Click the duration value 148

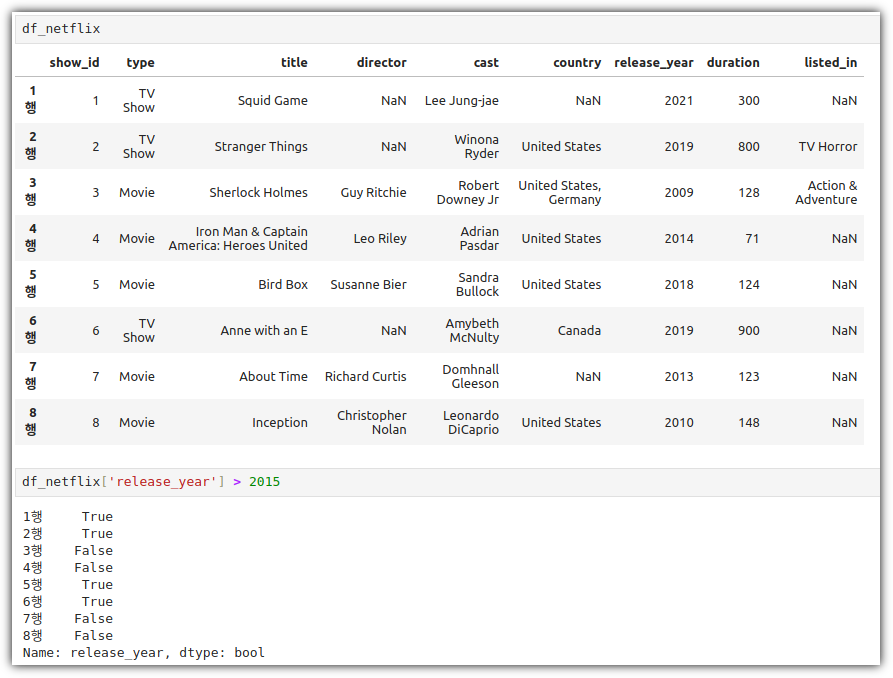click(749, 423)
